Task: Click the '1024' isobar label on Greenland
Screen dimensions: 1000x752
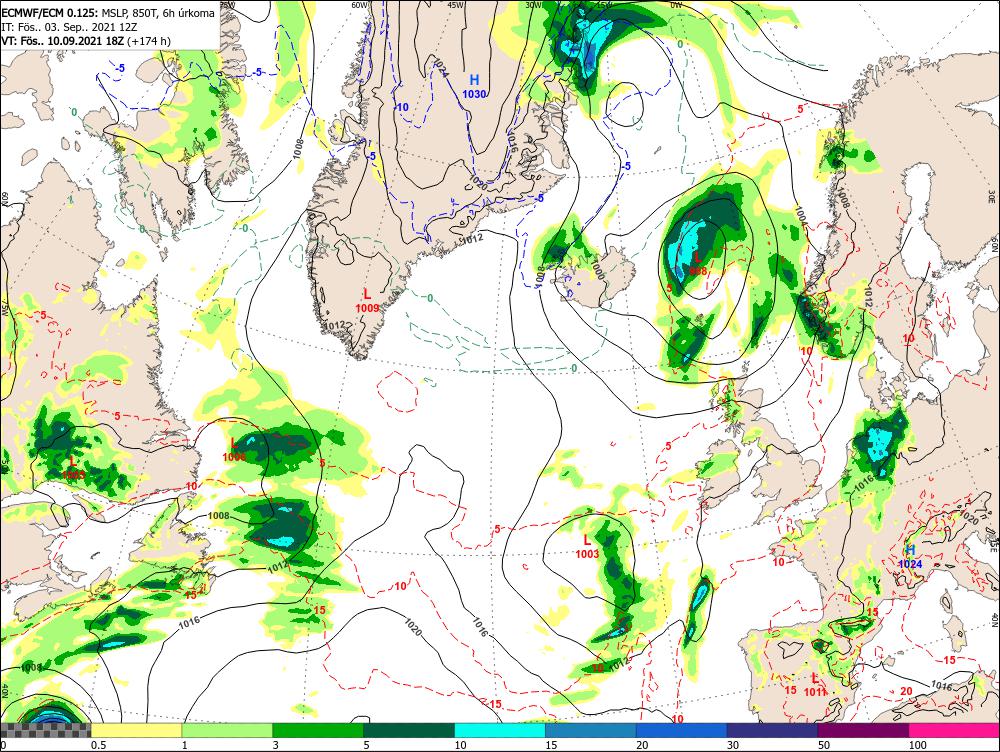Action: 441,68
